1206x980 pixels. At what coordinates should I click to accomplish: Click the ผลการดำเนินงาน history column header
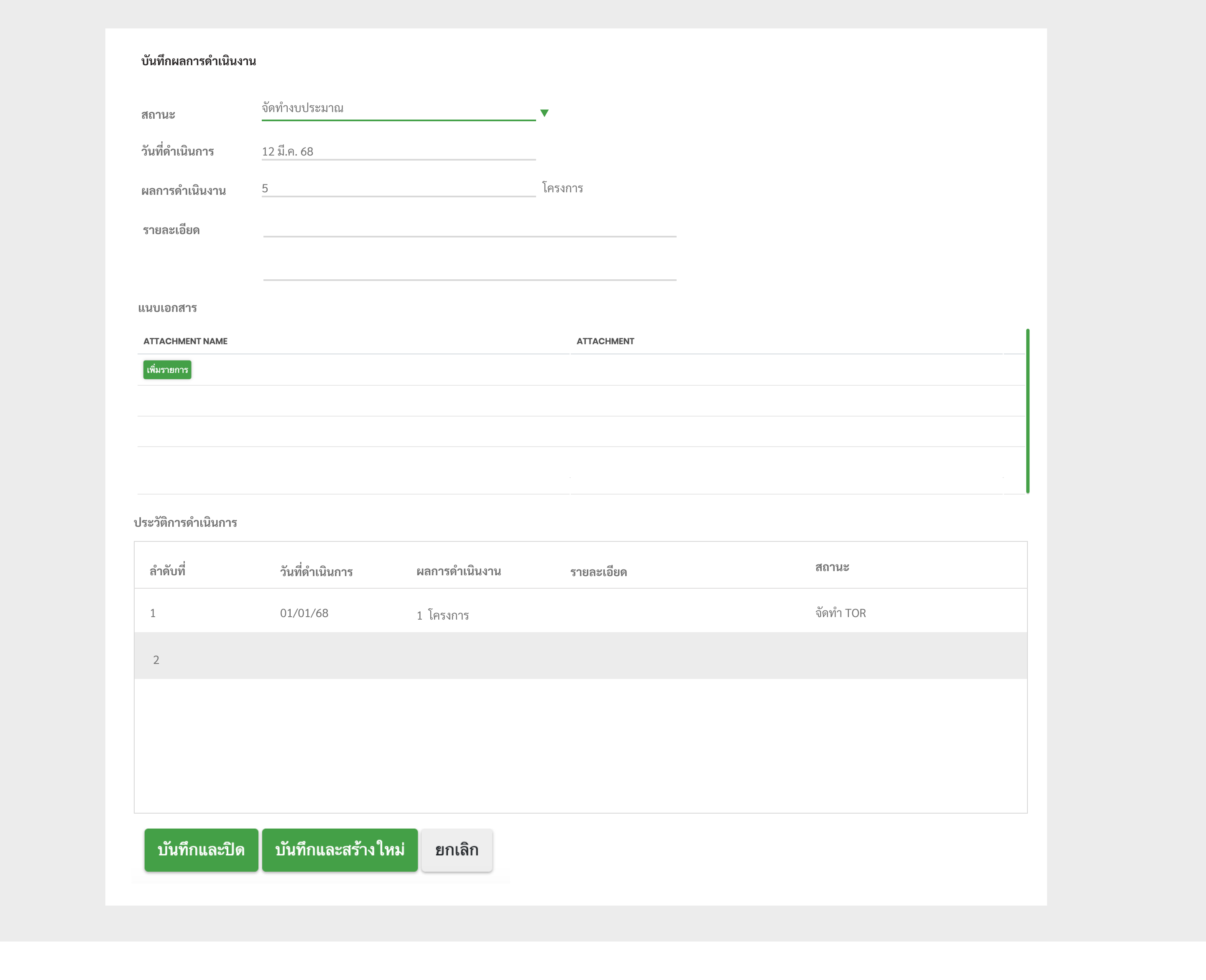458,571
